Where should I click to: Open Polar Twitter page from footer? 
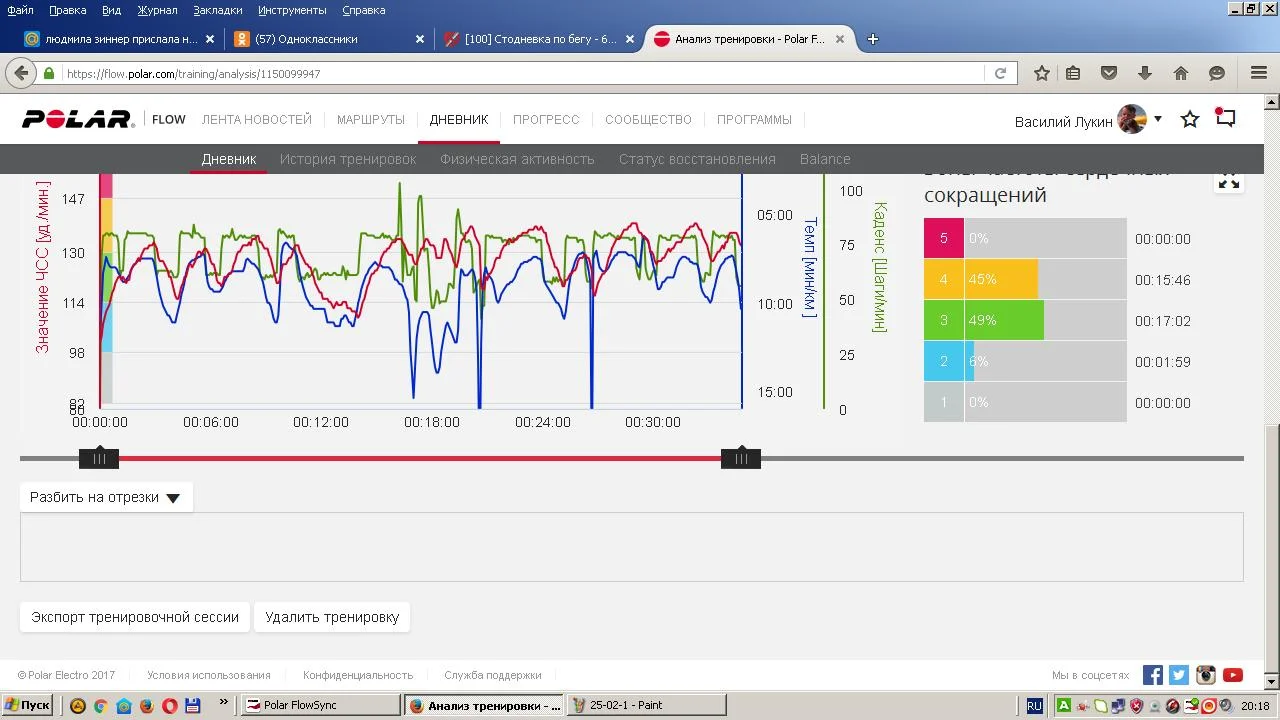tap(1179, 675)
